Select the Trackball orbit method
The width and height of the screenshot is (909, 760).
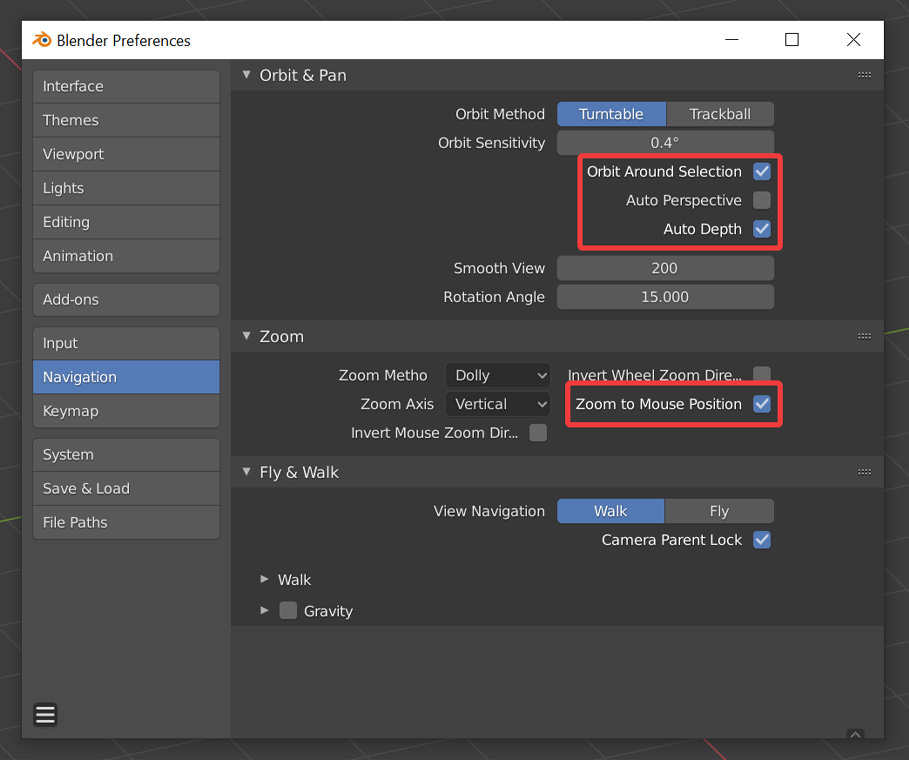click(719, 113)
